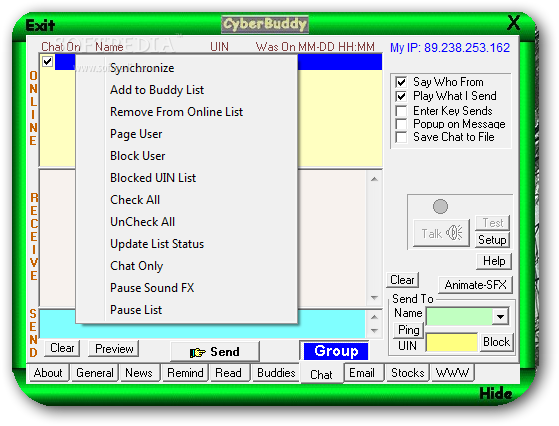The image size is (559, 426).
Task: Choose Synchronize from context menu
Action: [186, 68]
